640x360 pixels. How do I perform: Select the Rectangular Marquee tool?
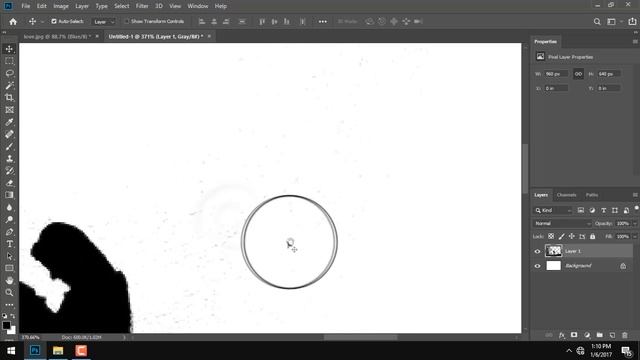pos(9,61)
